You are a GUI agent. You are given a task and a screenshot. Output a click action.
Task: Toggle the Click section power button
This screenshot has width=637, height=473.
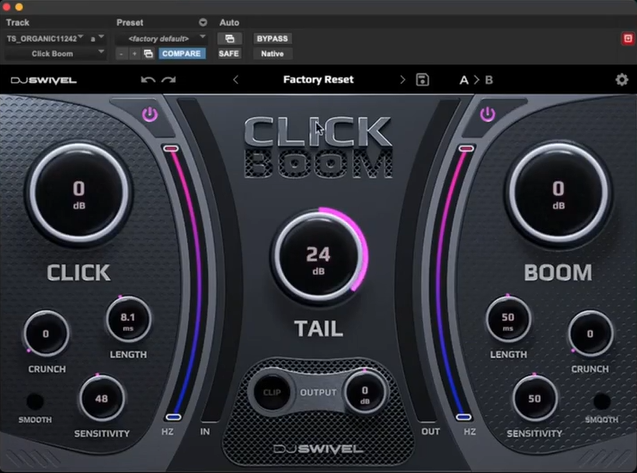click(150, 115)
